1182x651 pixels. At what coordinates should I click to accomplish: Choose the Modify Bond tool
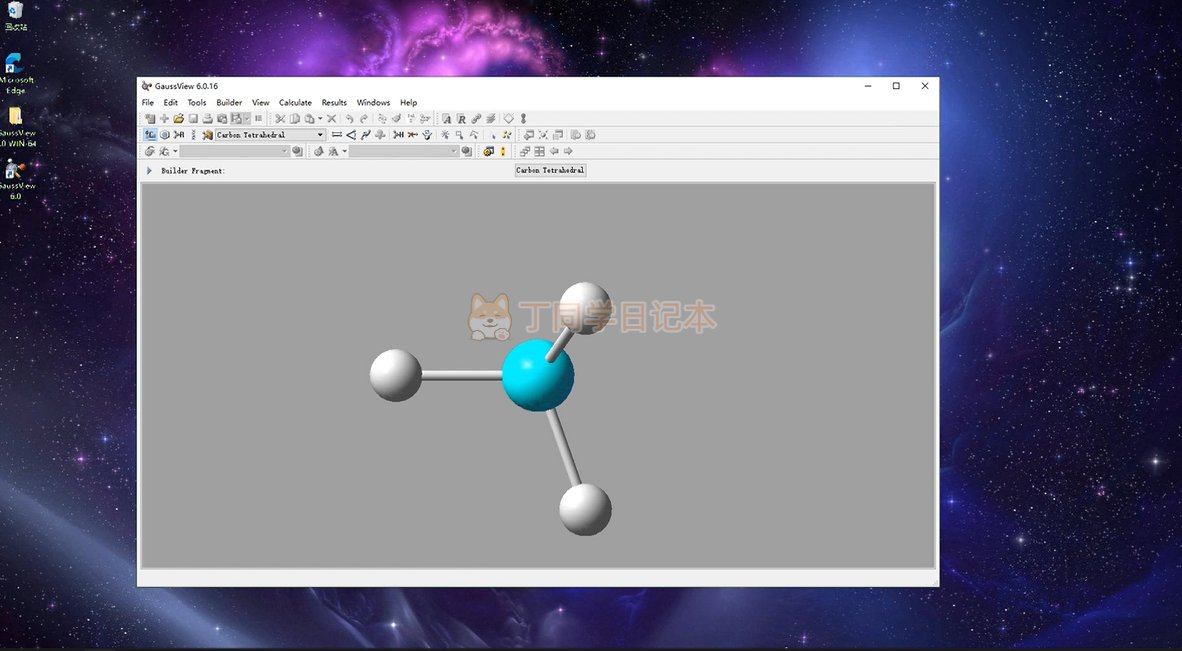point(337,135)
